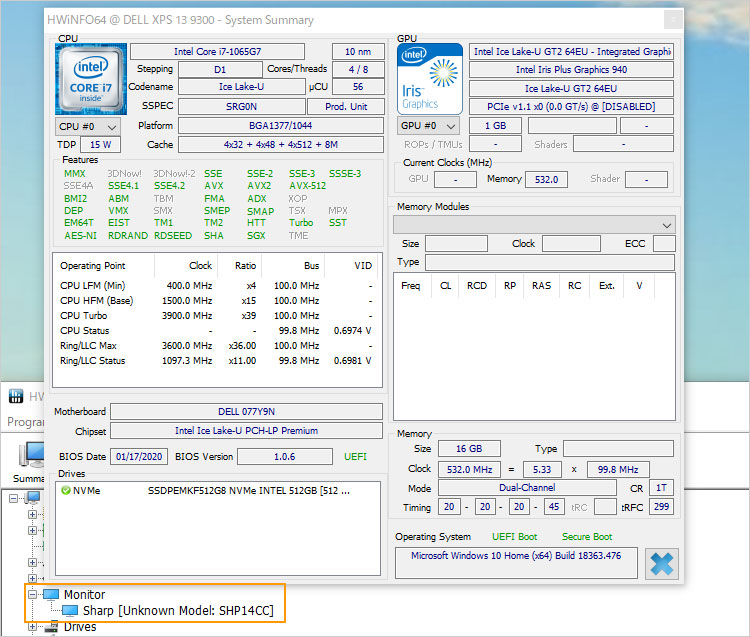The width and height of the screenshot is (750, 637).
Task: Click the VID column header
Action: [351, 266]
